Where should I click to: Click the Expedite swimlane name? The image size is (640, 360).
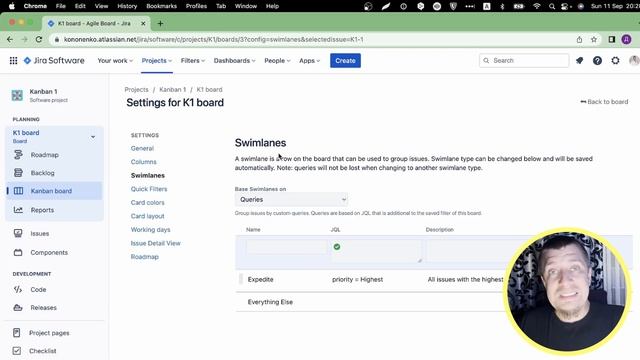coord(260,280)
